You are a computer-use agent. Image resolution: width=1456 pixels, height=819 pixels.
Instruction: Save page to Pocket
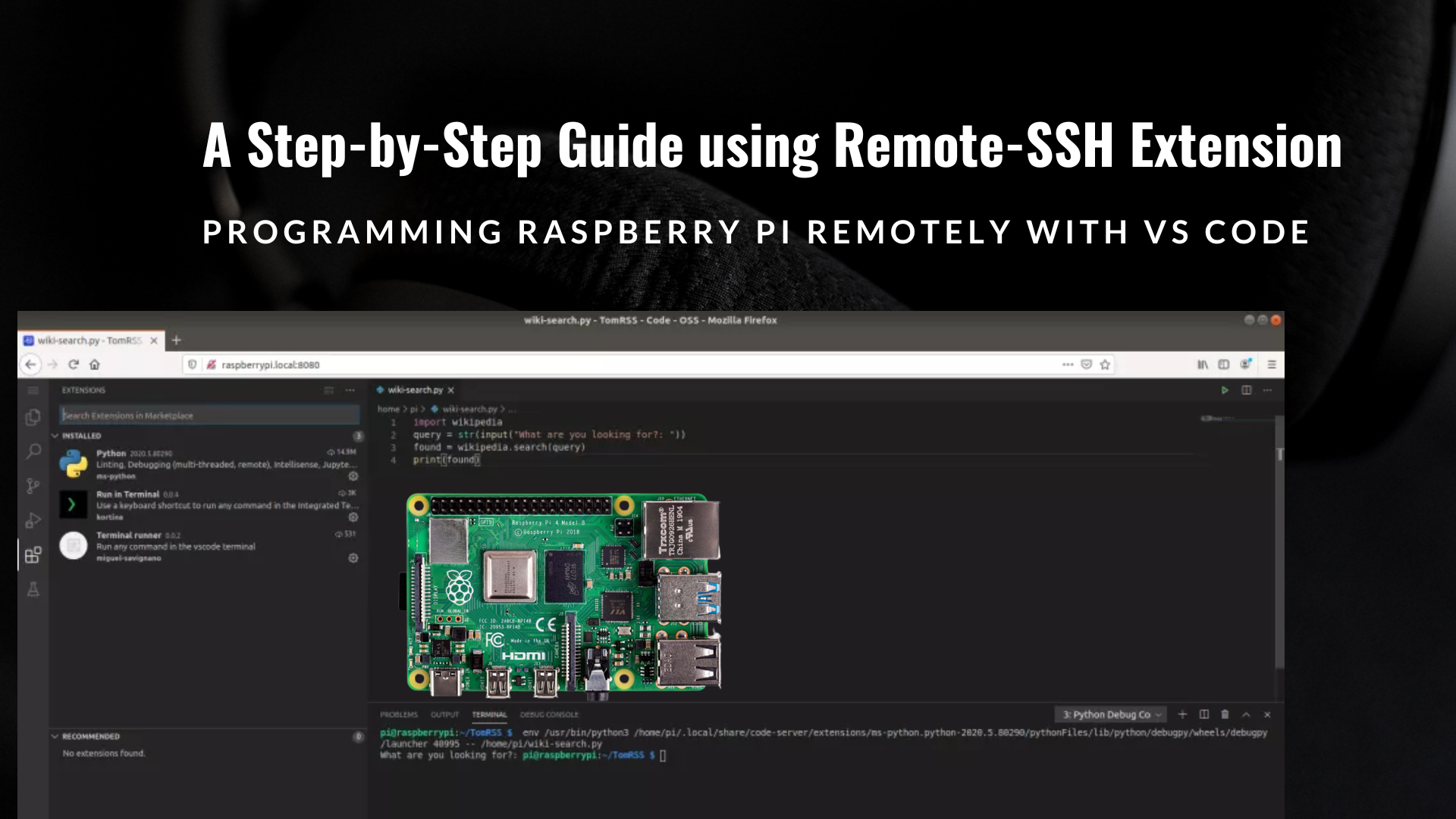tap(1086, 364)
